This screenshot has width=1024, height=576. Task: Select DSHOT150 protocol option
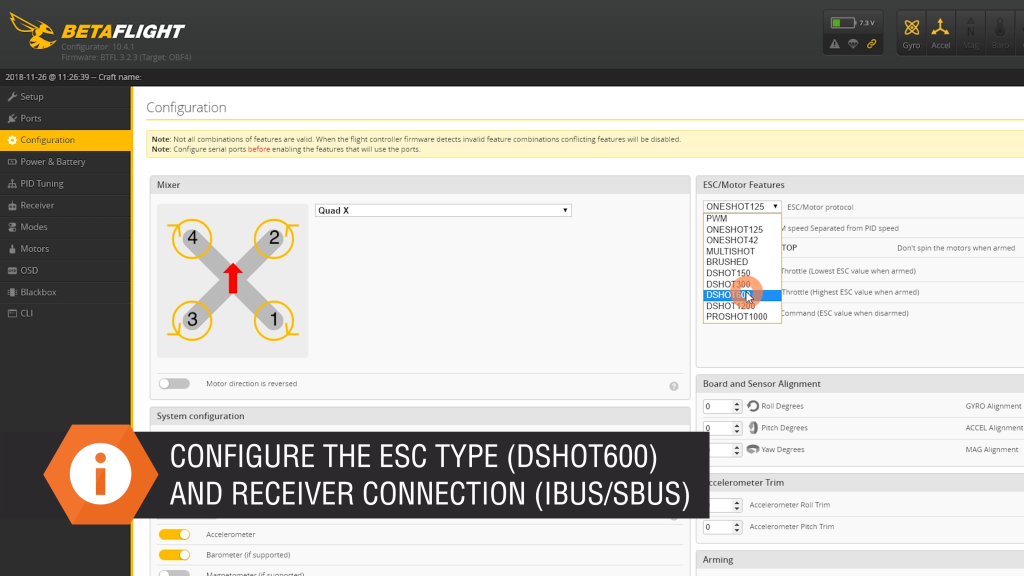(x=742, y=273)
